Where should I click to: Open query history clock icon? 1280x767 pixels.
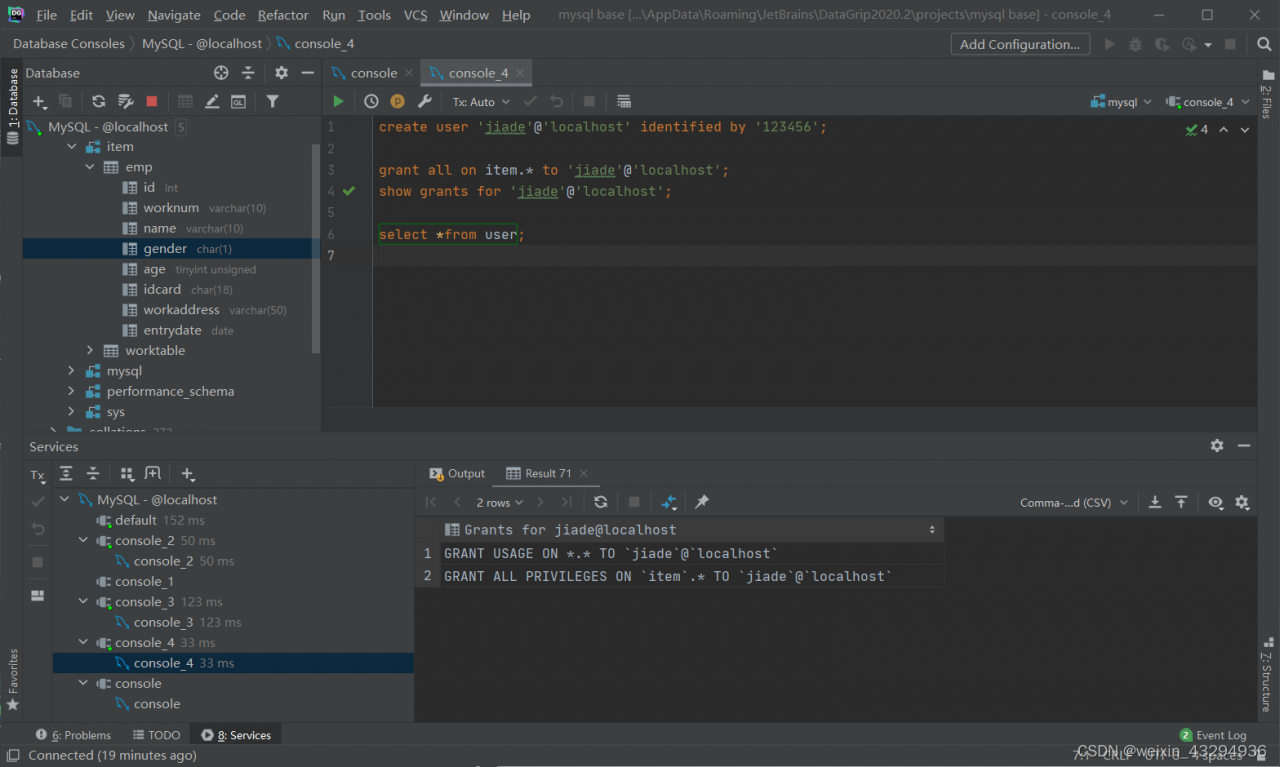pos(371,101)
